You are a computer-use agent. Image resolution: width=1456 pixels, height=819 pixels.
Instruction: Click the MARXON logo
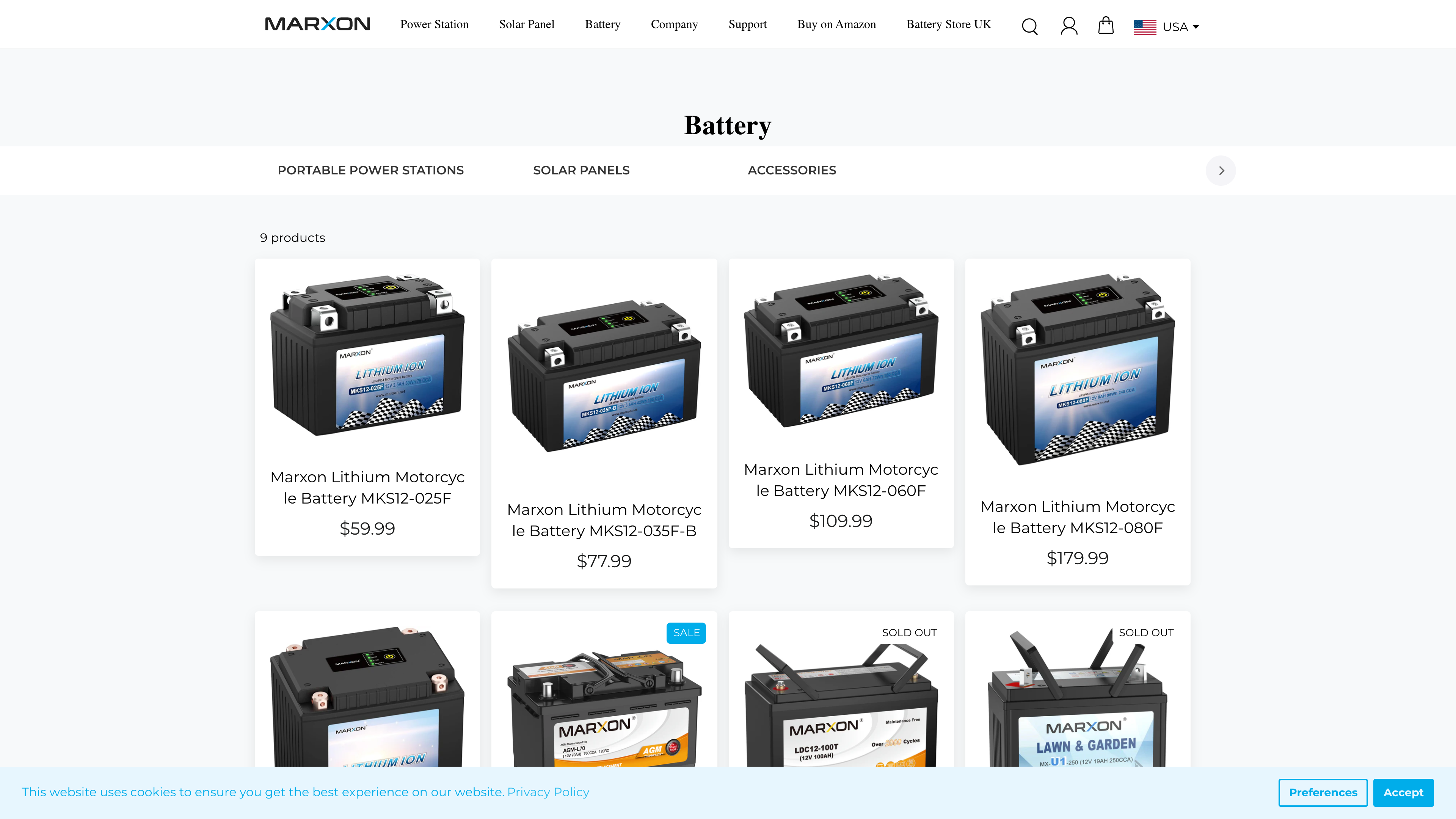coord(318,24)
